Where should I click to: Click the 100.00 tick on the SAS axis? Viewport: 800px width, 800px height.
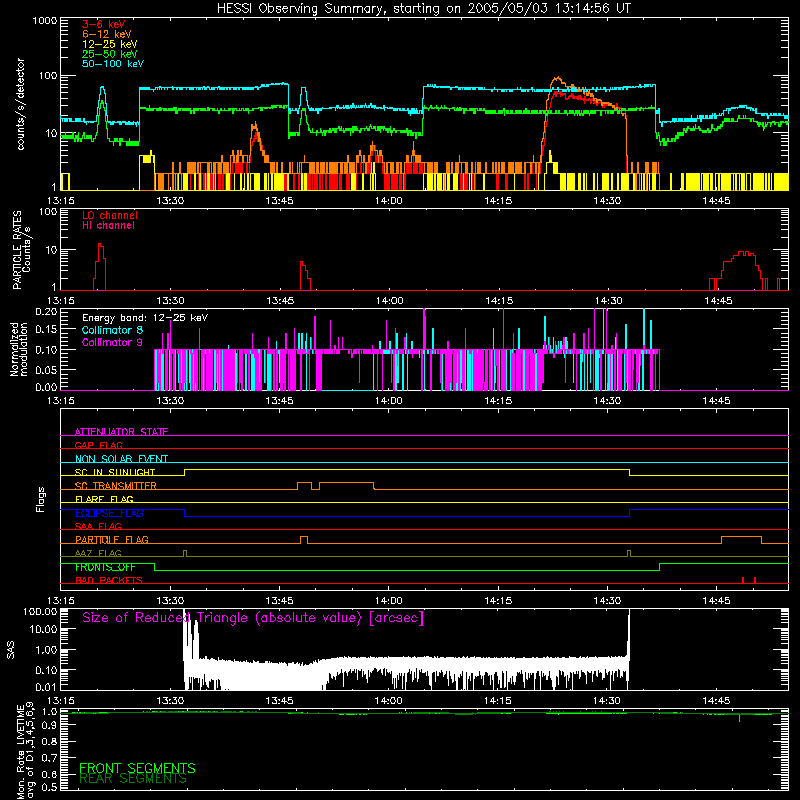[40, 611]
